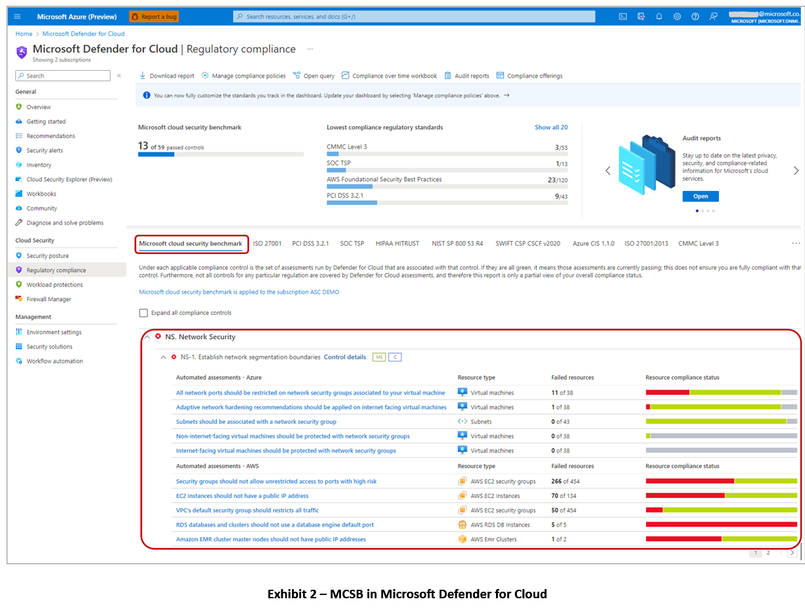
Task: Open Security alerts in sidebar
Action: pyautogui.click(x=45, y=150)
